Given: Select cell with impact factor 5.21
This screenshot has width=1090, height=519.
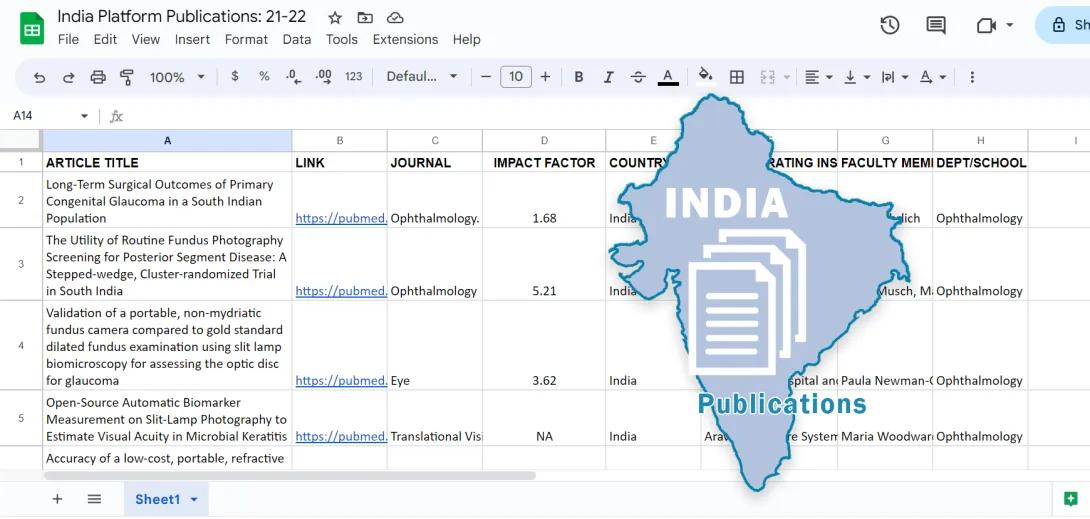Looking at the screenshot, I should pyautogui.click(x=544, y=265).
